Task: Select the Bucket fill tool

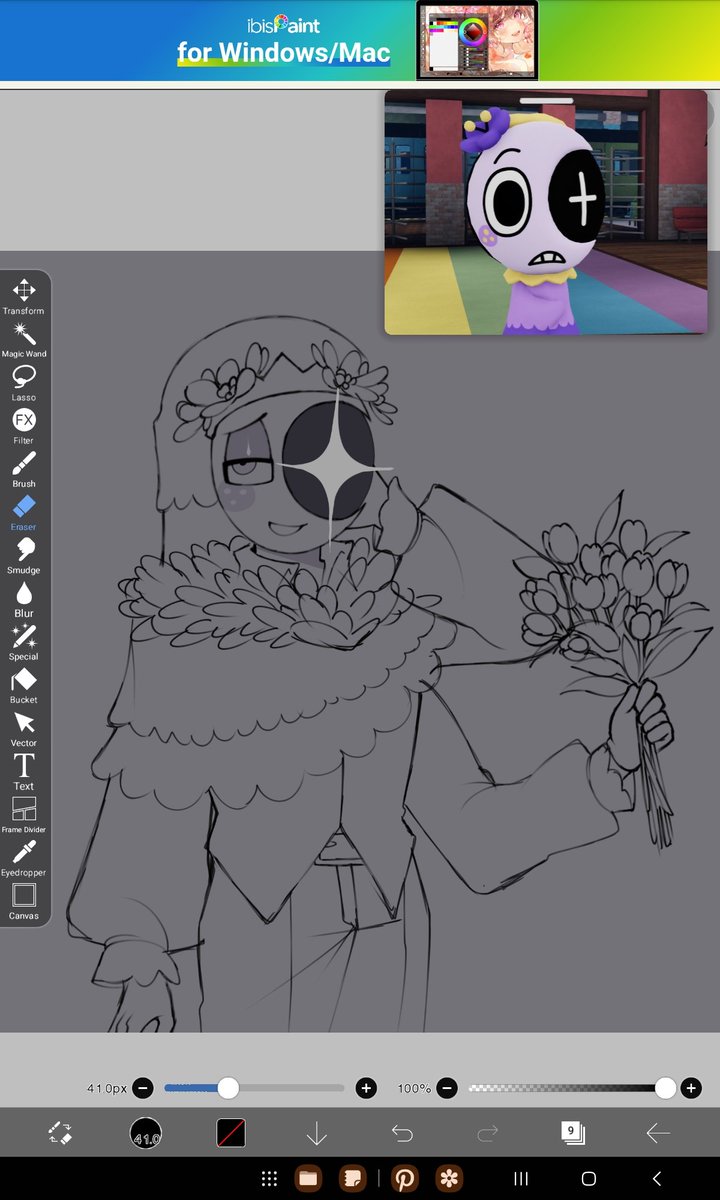Action: (23, 686)
